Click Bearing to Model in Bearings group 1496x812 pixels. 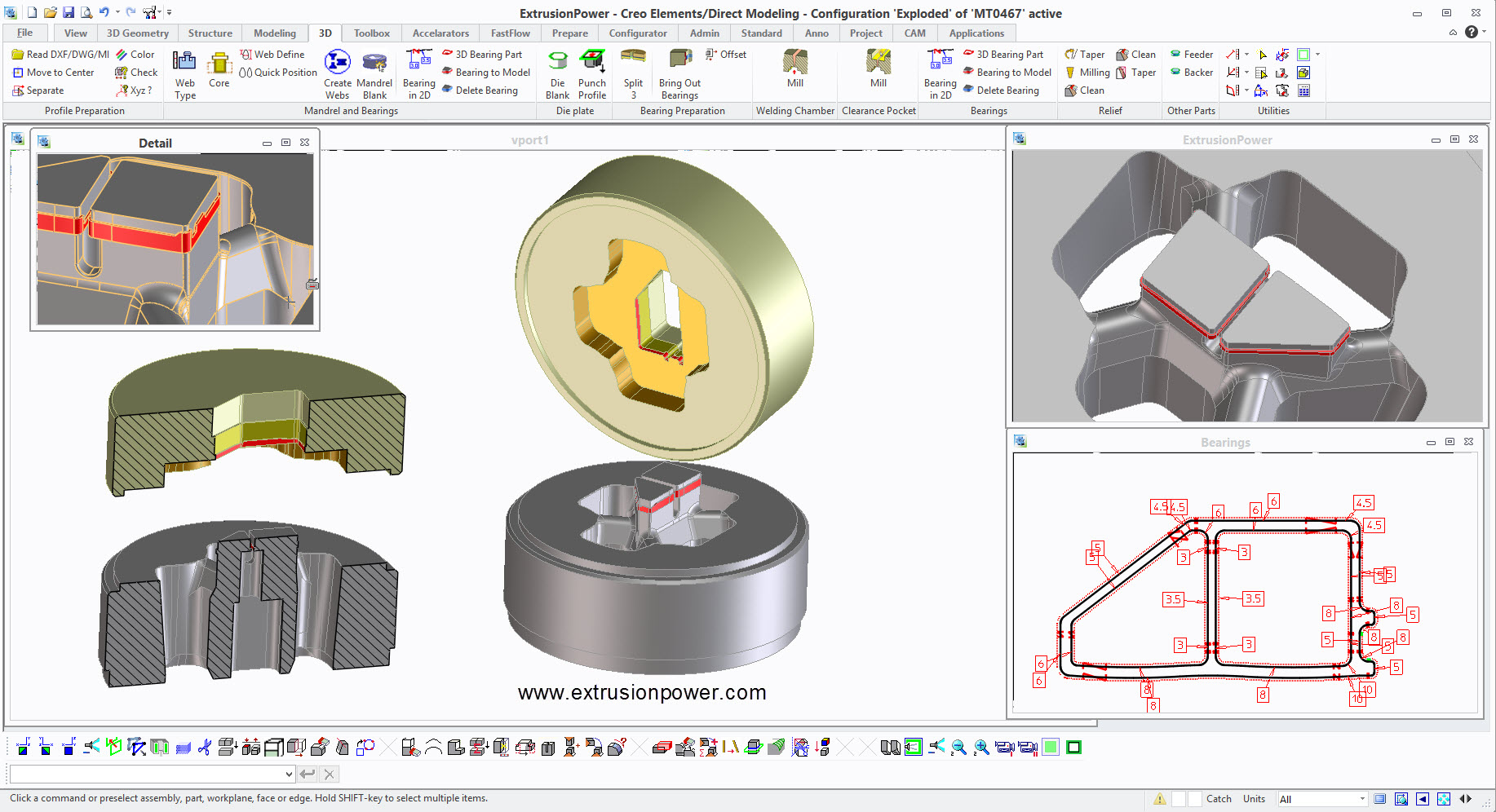(x=1007, y=73)
